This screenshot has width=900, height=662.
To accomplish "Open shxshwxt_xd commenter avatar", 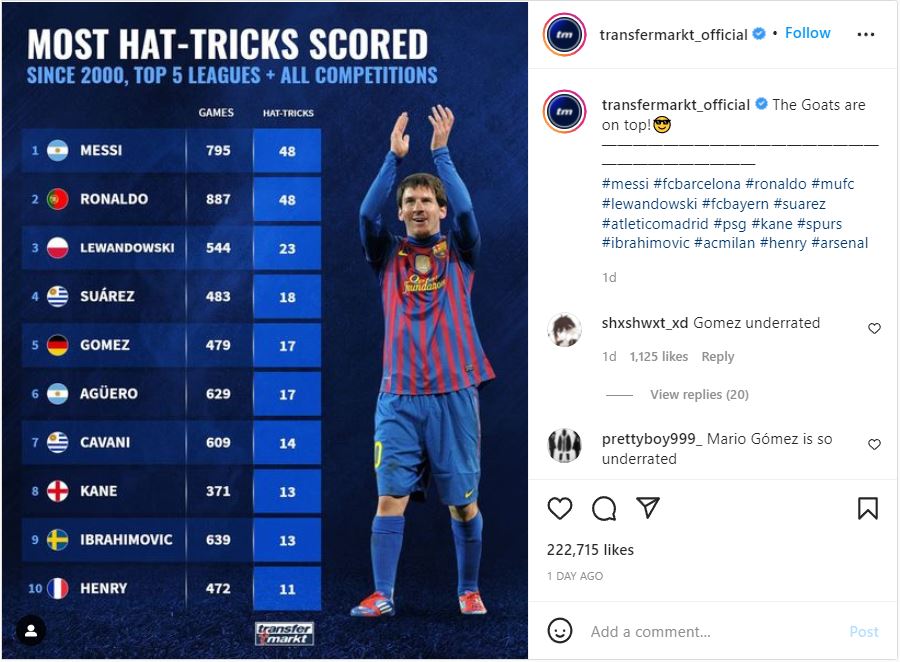I will coord(565,329).
